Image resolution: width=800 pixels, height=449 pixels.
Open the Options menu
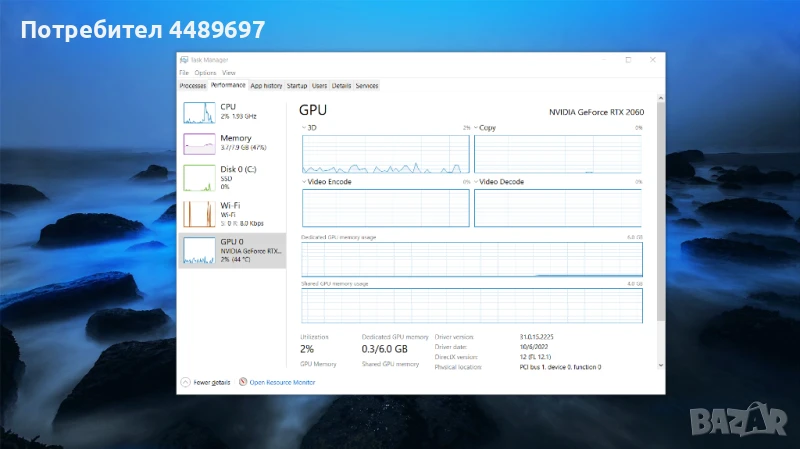pyautogui.click(x=205, y=73)
